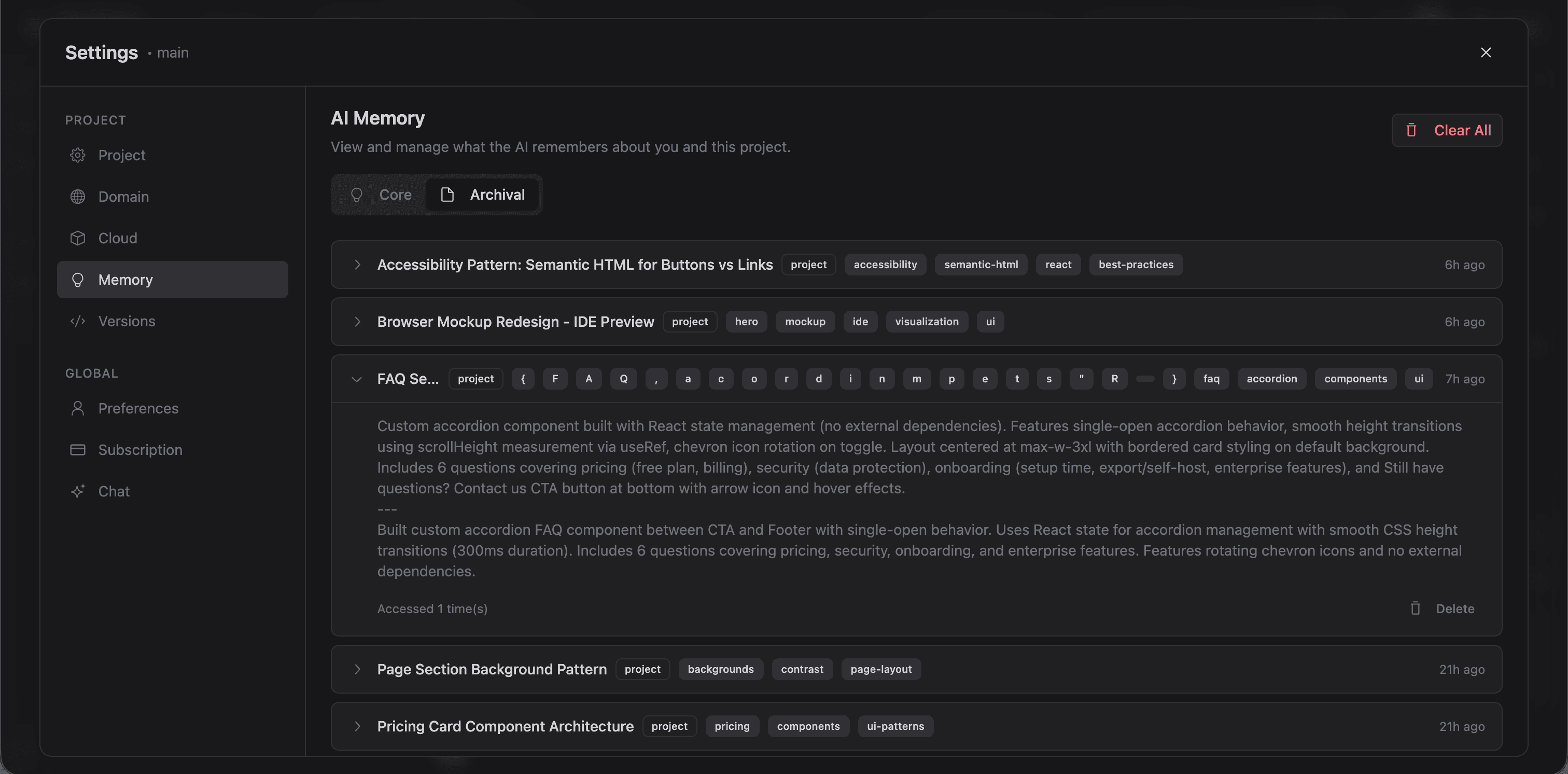The width and height of the screenshot is (1568, 774).
Task: Expand Page Section Background Pattern chevron
Action: pos(357,669)
